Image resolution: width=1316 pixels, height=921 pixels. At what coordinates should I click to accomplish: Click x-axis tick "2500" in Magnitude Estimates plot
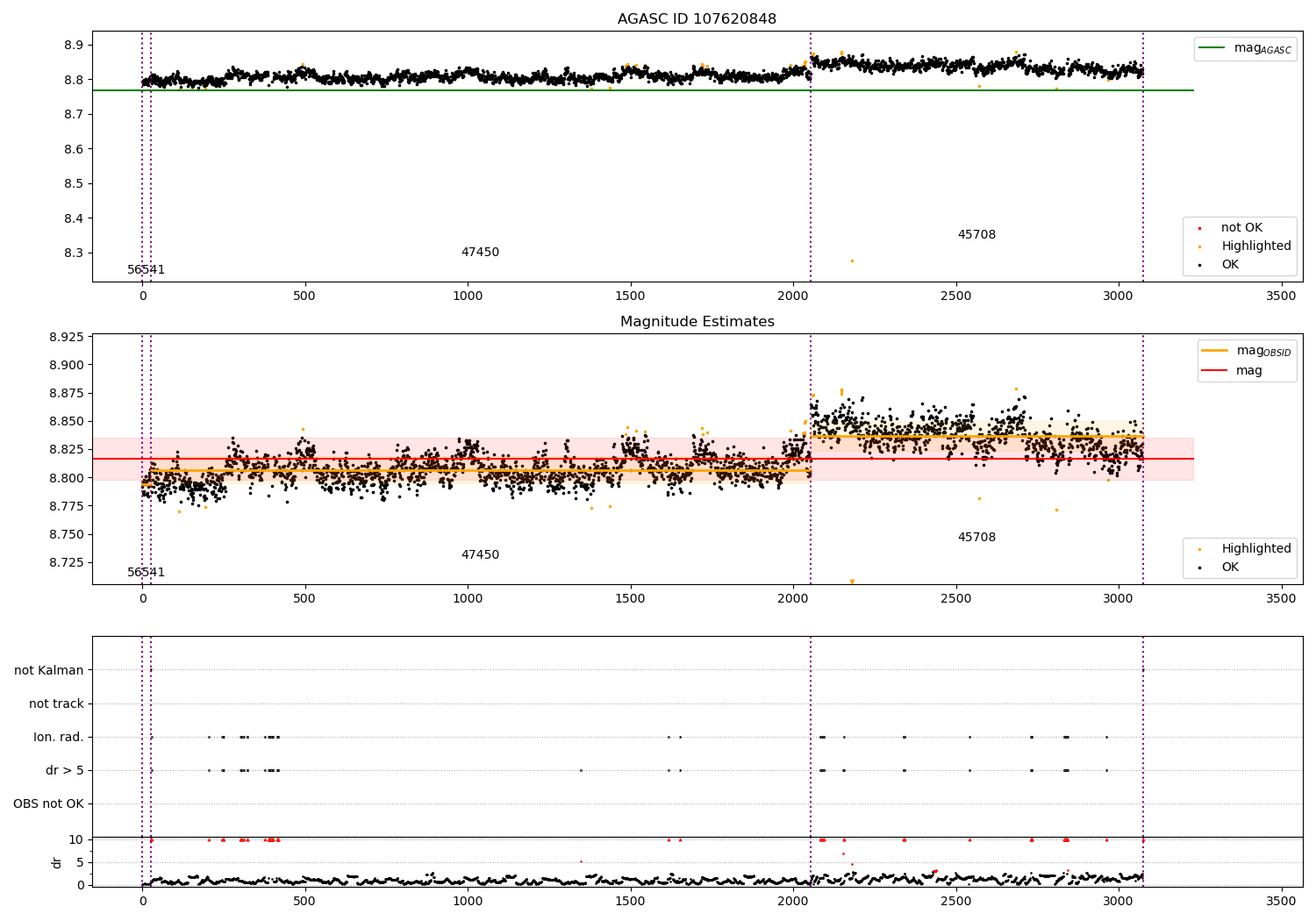[x=956, y=598]
